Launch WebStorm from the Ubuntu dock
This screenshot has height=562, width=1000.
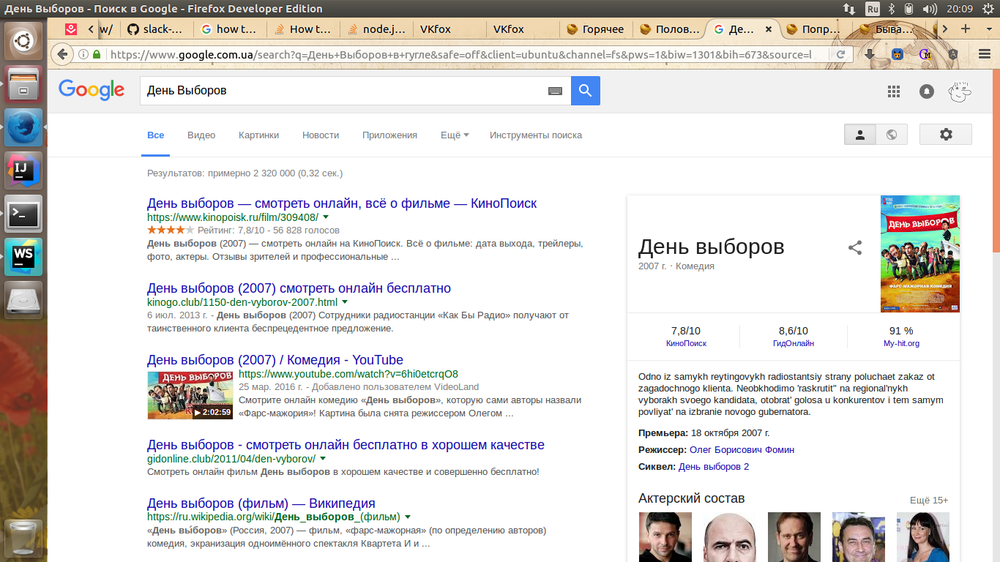coord(23,256)
